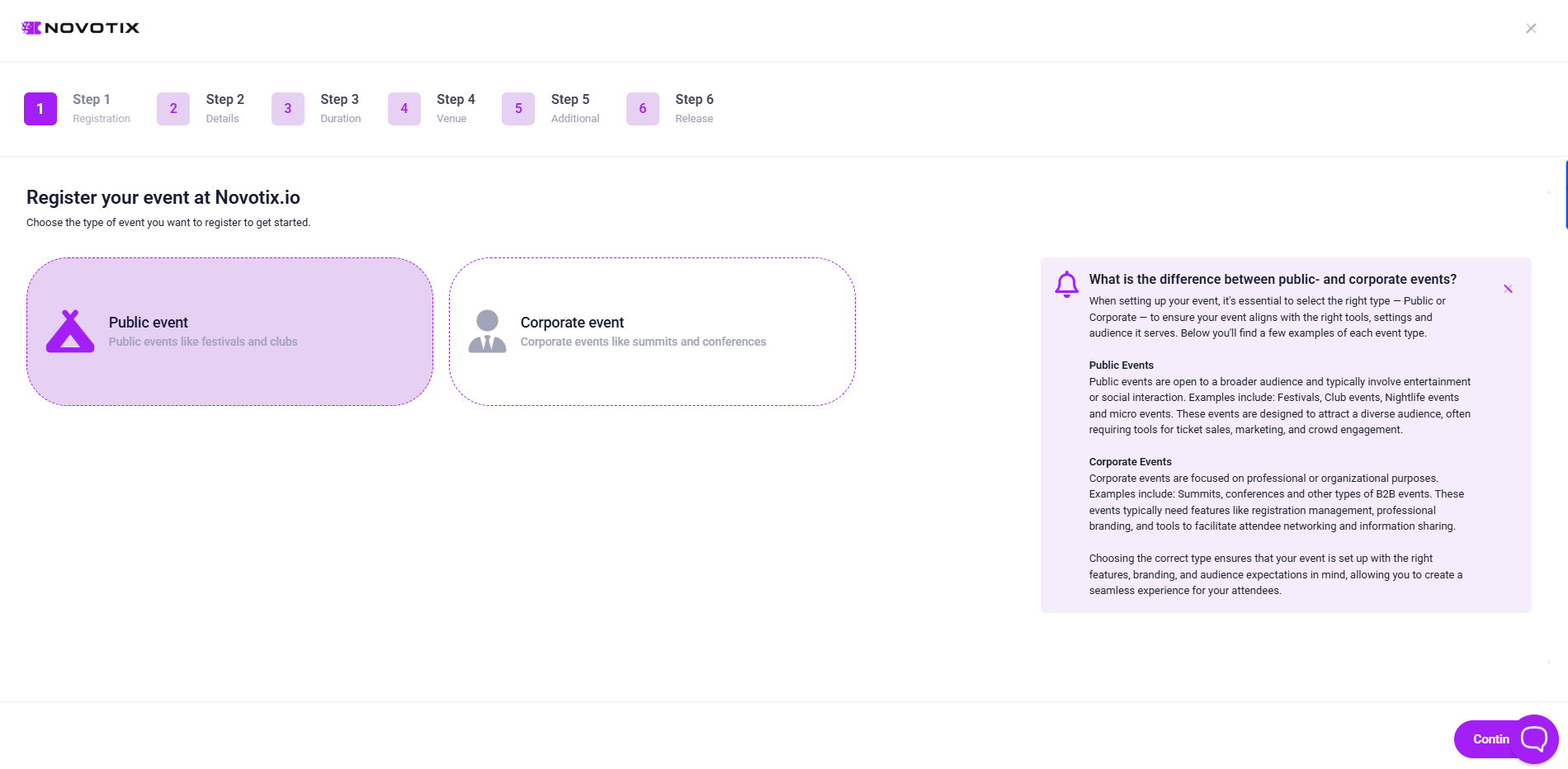
Task: Close the event registration wizard
Action: 1530,28
